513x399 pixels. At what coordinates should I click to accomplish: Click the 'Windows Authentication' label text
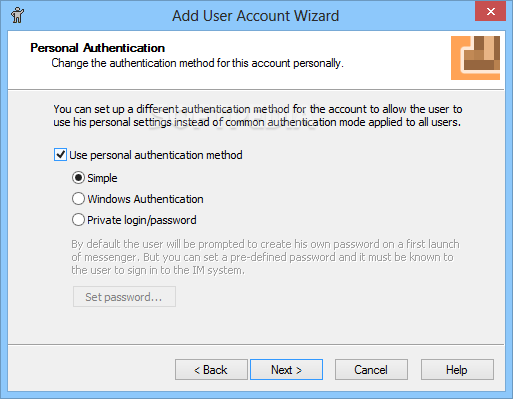click(145, 199)
